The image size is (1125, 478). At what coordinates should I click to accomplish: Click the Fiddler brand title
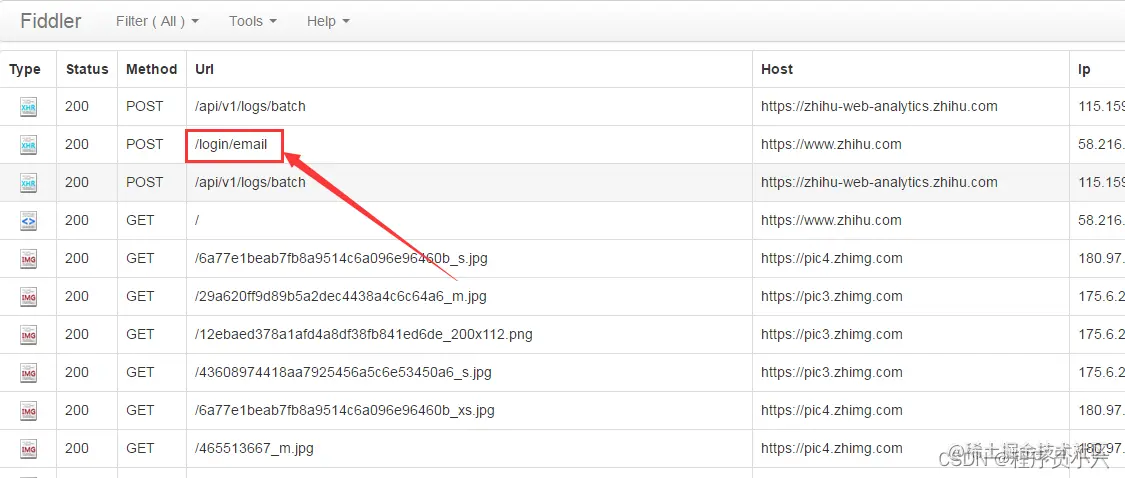[x=50, y=21]
